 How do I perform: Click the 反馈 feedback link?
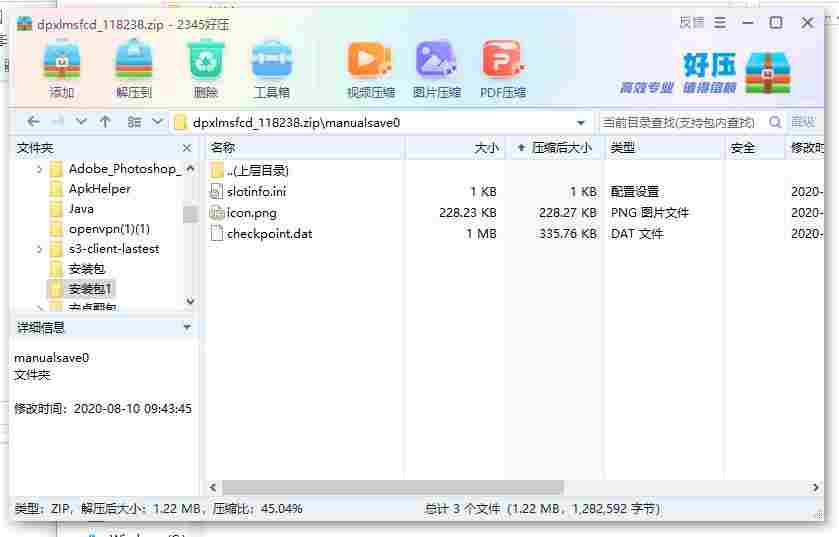691,22
